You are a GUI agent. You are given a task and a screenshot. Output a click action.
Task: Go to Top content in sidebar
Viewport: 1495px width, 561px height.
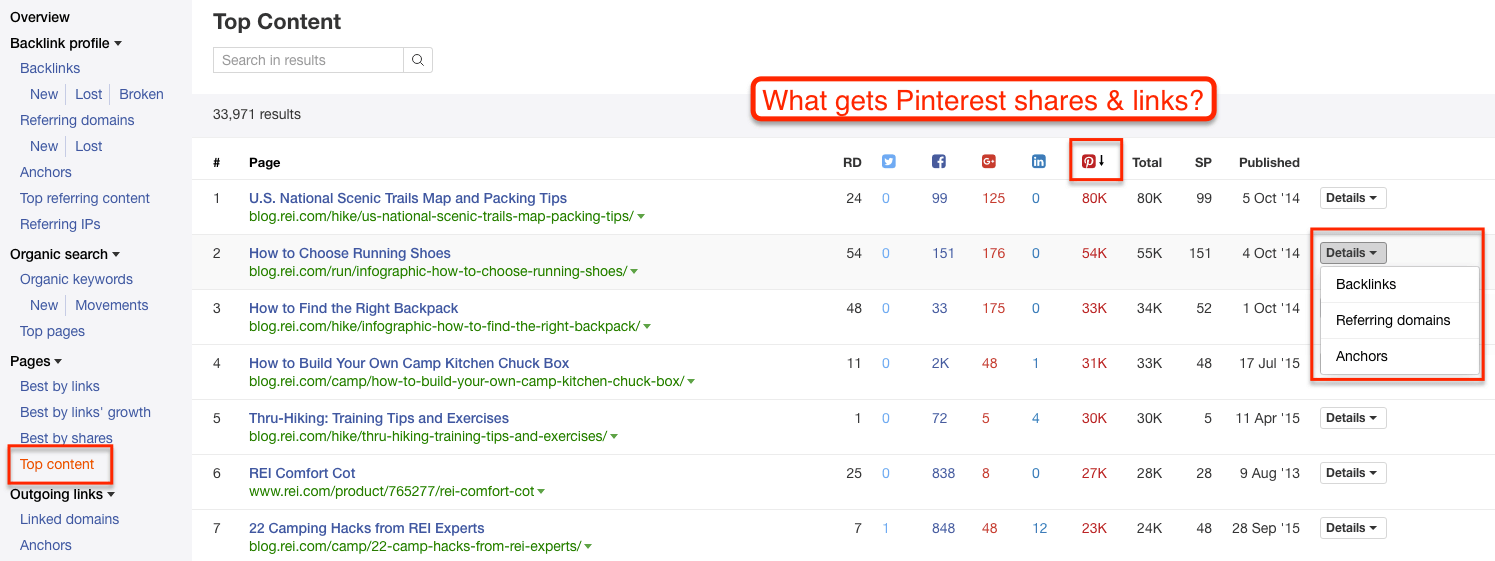point(57,464)
